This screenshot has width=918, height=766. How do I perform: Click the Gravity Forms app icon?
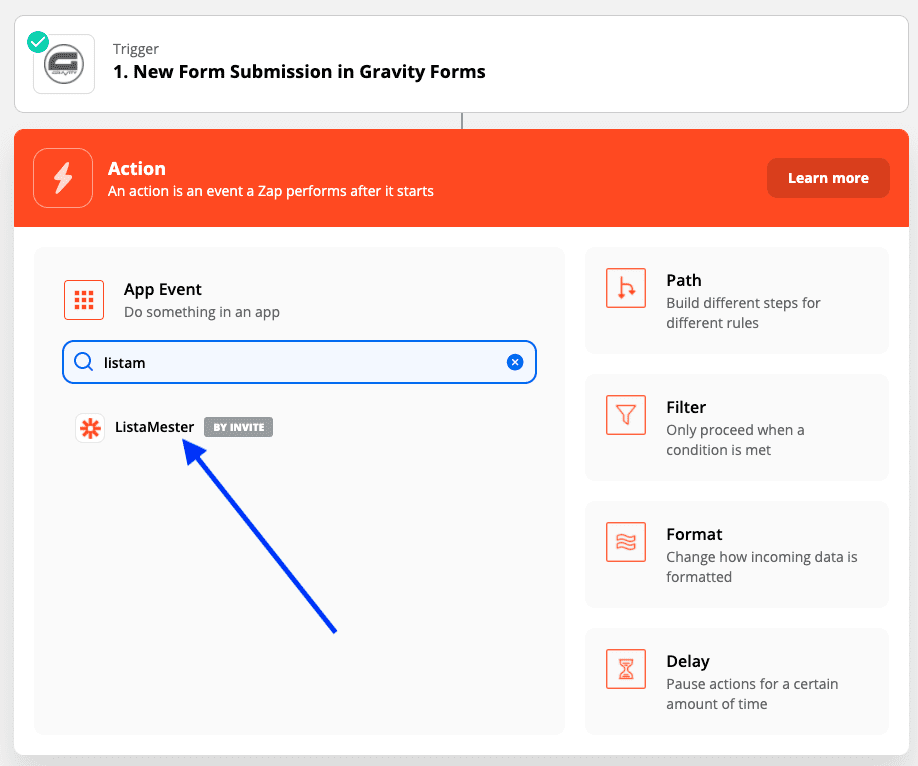(x=64, y=64)
